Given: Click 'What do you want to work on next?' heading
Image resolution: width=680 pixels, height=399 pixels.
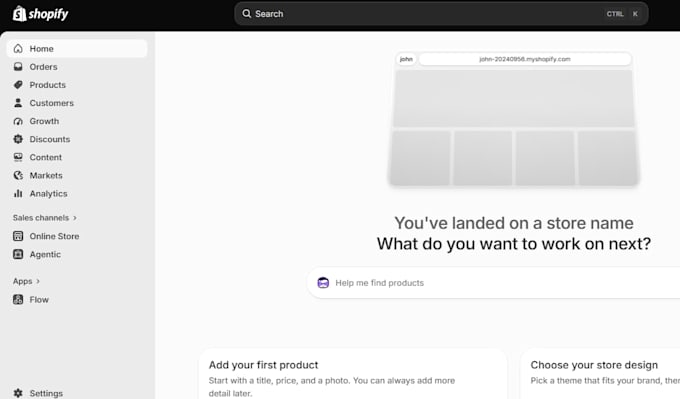Looking at the screenshot, I should 514,244.
